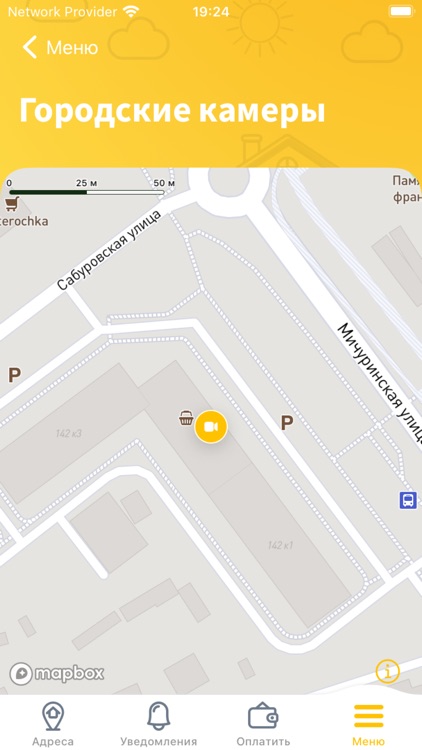Open the Оплатить tab
The image size is (422, 750).
tap(263, 724)
